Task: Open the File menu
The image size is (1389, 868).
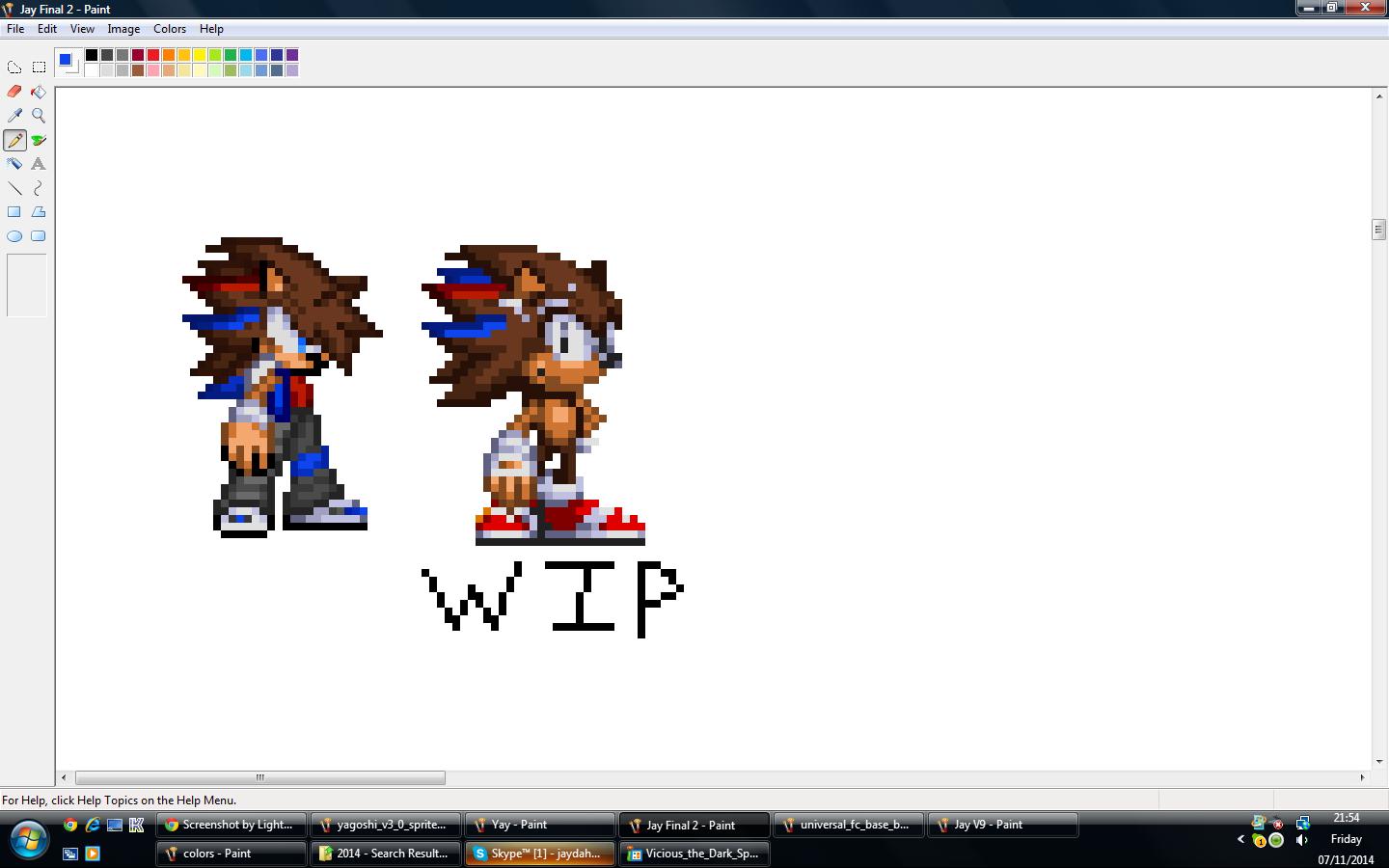Action: coord(15,29)
